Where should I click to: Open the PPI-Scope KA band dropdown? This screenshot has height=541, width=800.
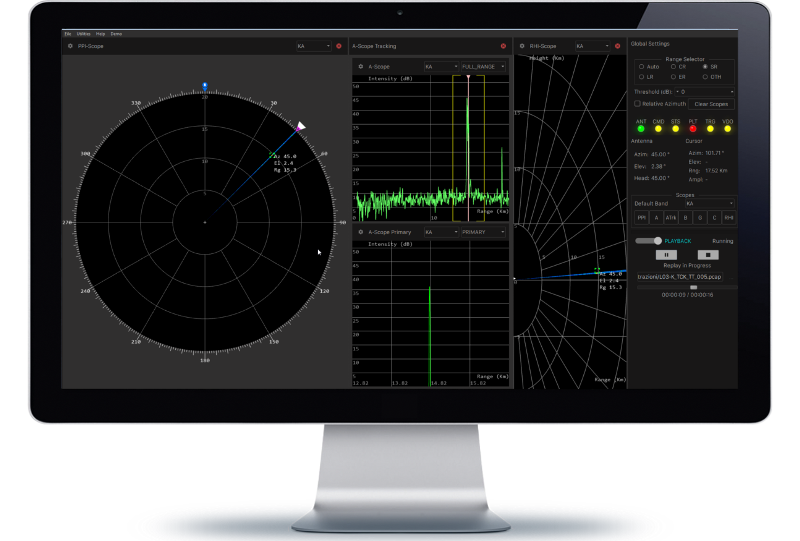pos(313,46)
